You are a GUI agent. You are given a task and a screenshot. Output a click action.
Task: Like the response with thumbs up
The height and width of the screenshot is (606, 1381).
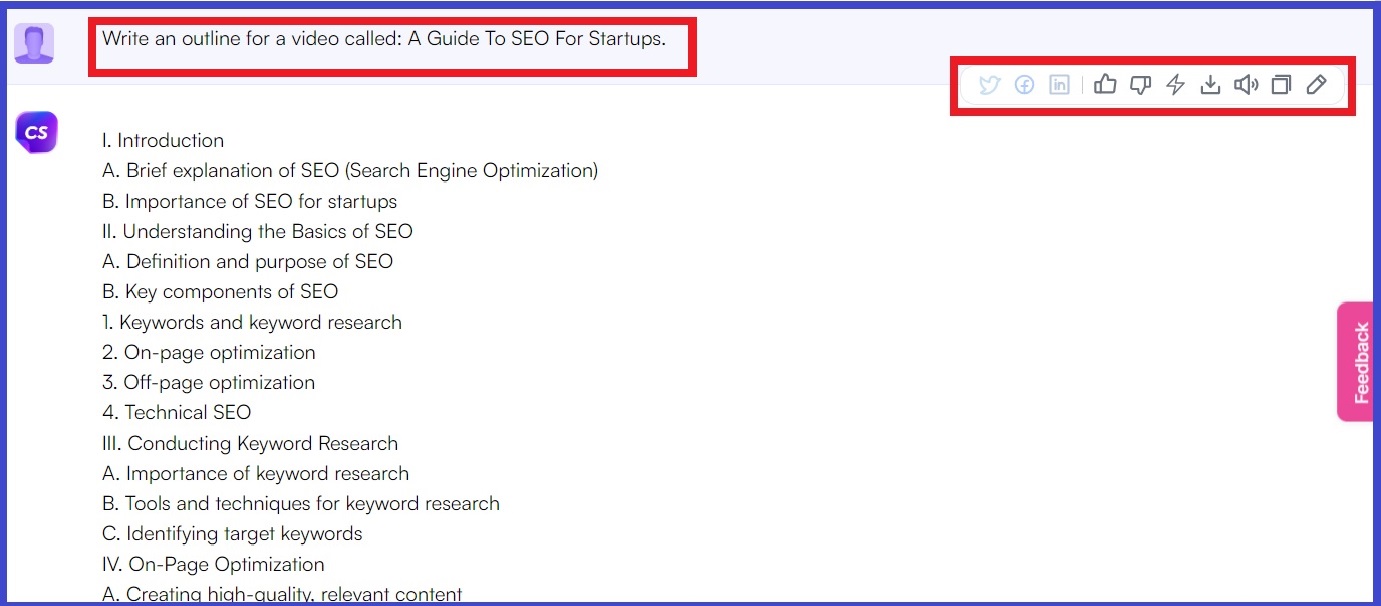[x=1105, y=85]
